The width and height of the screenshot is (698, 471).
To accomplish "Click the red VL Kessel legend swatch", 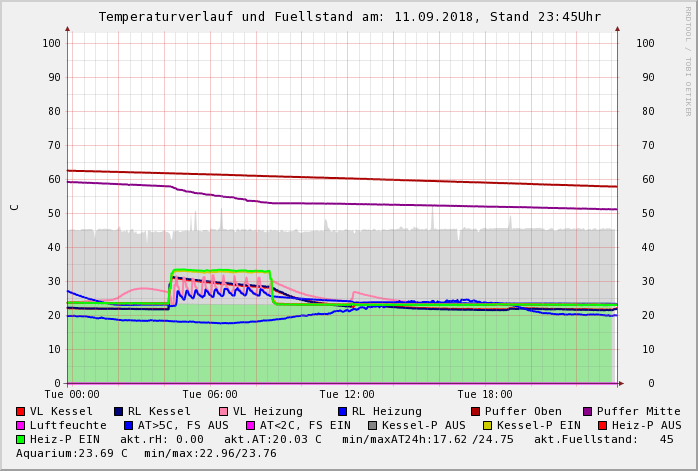I will click(21, 411).
